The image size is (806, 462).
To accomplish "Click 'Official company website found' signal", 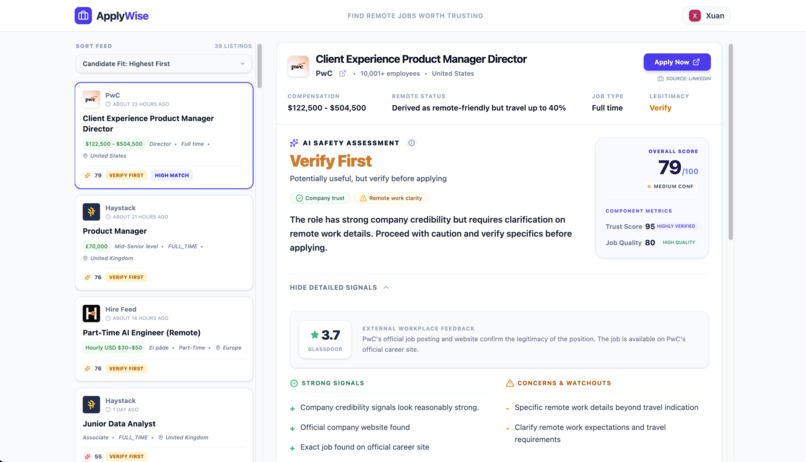I will coord(355,427).
